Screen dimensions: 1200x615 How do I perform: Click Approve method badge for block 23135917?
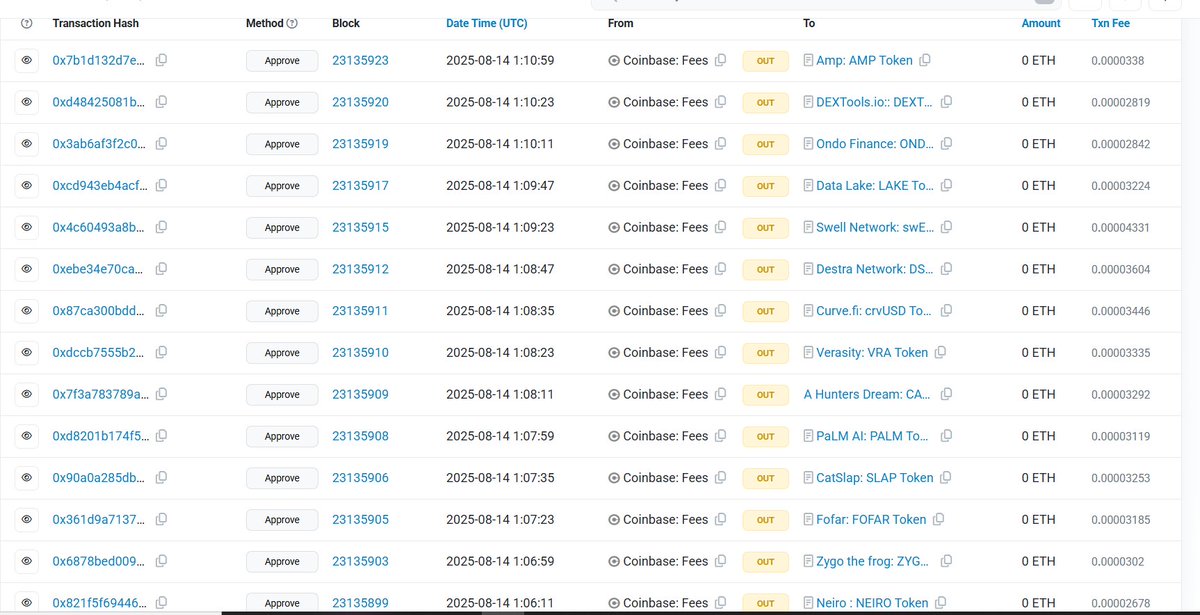(282, 186)
